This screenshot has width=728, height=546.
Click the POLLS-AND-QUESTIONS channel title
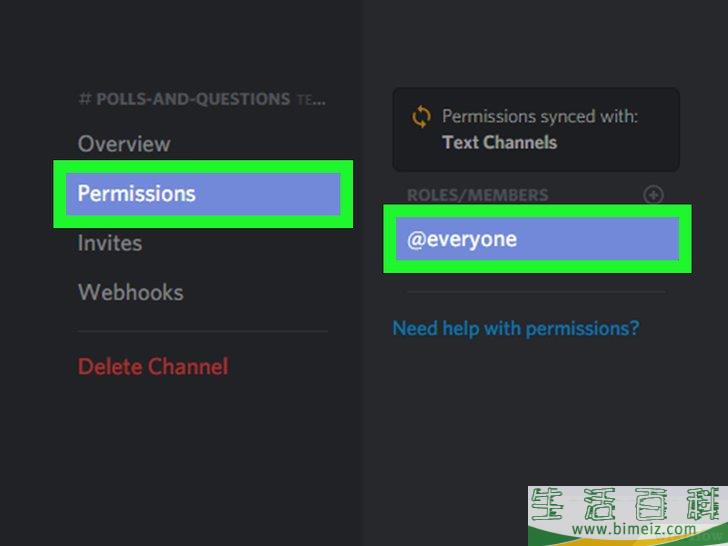tap(193, 99)
